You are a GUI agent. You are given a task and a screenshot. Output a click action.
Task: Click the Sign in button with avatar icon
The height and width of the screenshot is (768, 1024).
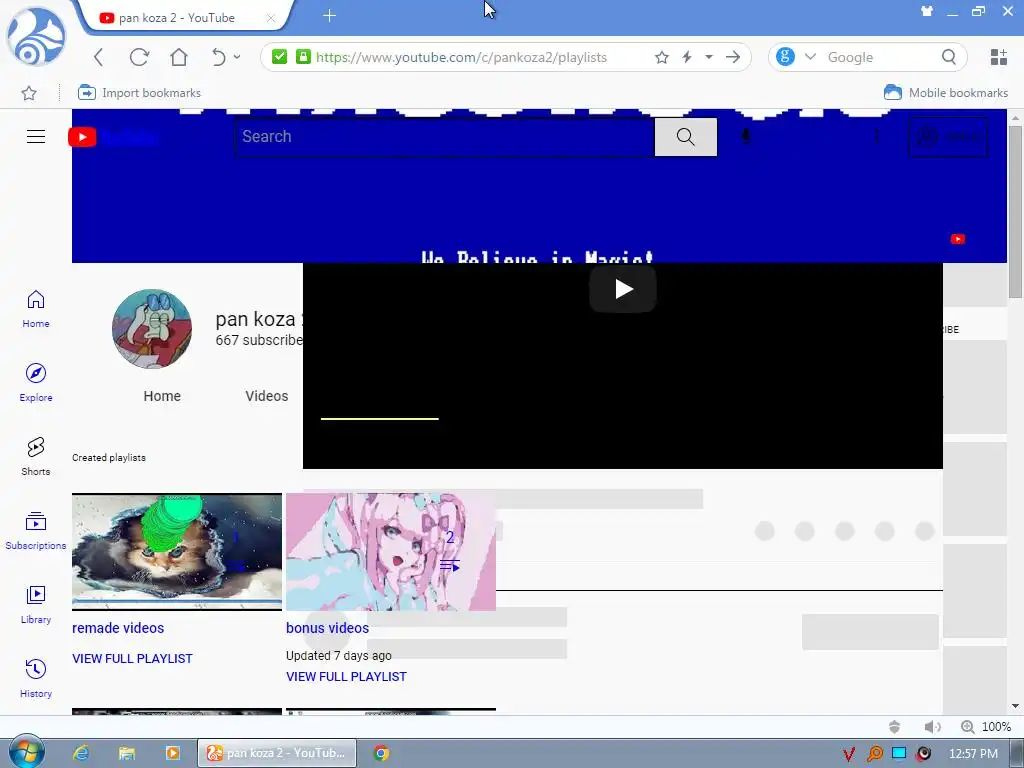[948, 137]
